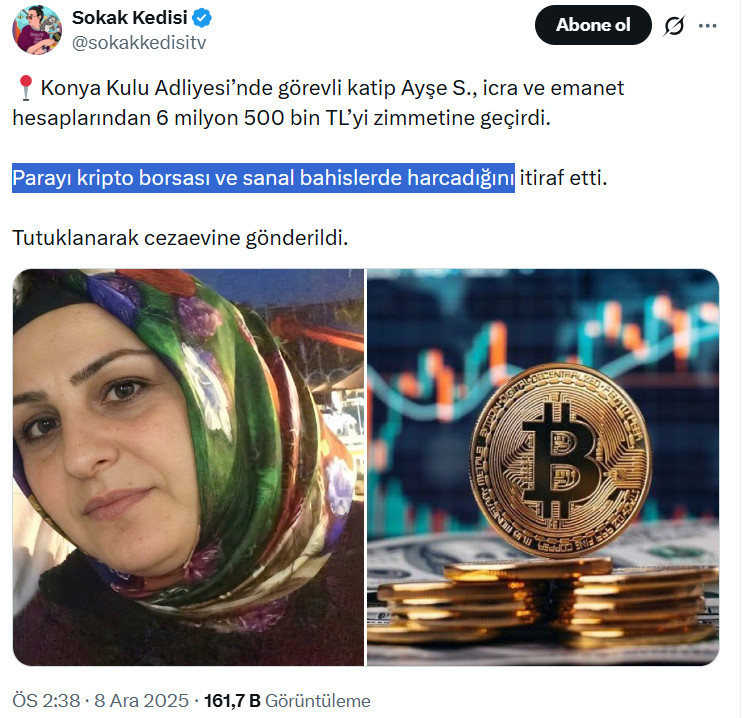The width and height of the screenshot is (742, 718).
Task: Subscribe using the Abone ol button
Action: 593,25
